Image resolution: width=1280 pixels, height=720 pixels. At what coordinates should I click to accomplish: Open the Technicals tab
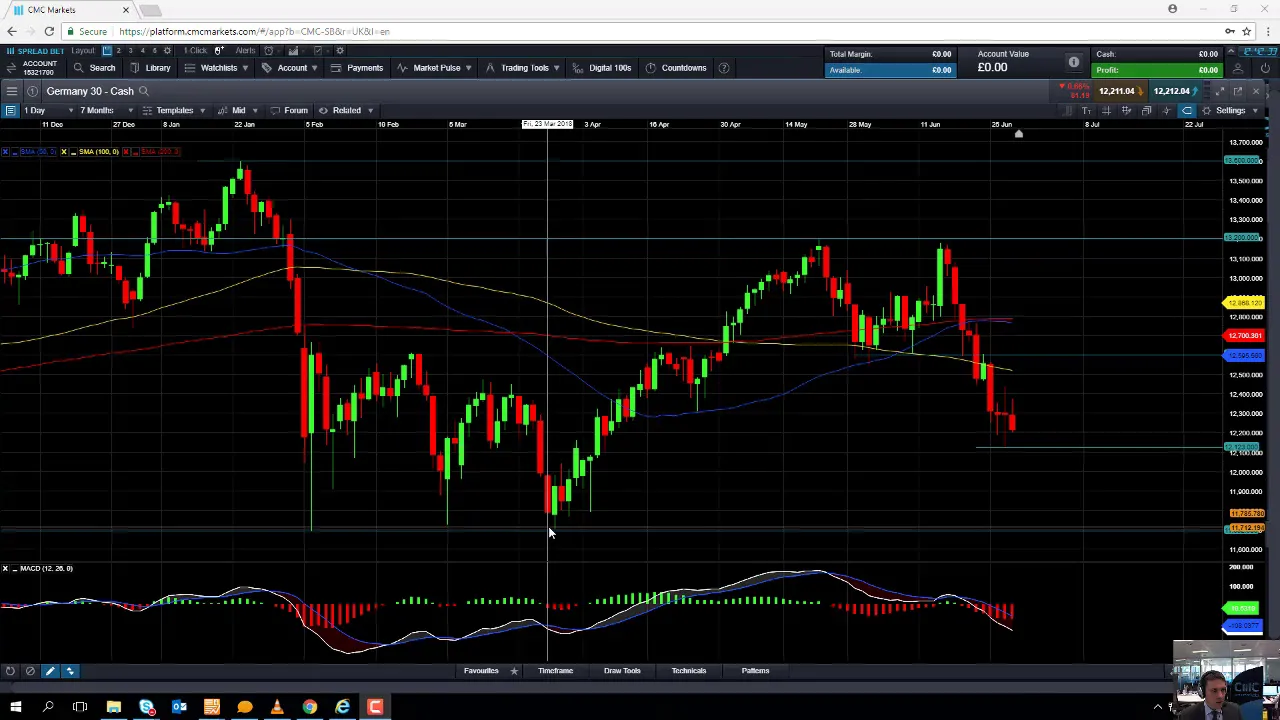[x=688, y=671]
